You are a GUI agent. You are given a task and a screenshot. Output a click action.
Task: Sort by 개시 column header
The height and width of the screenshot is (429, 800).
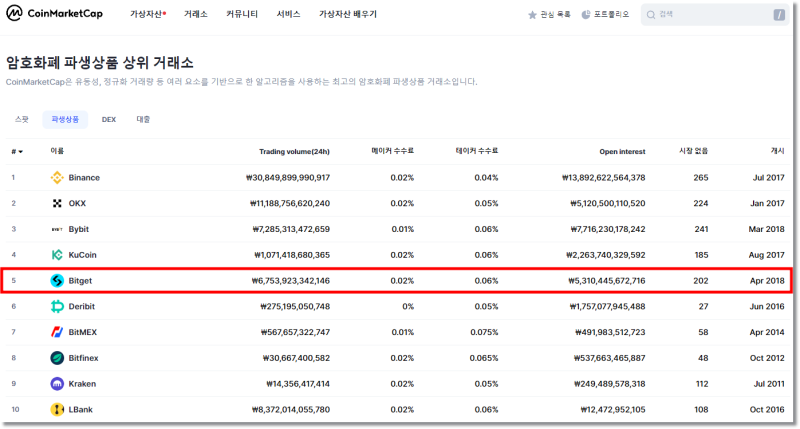pyautogui.click(x=777, y=151)
